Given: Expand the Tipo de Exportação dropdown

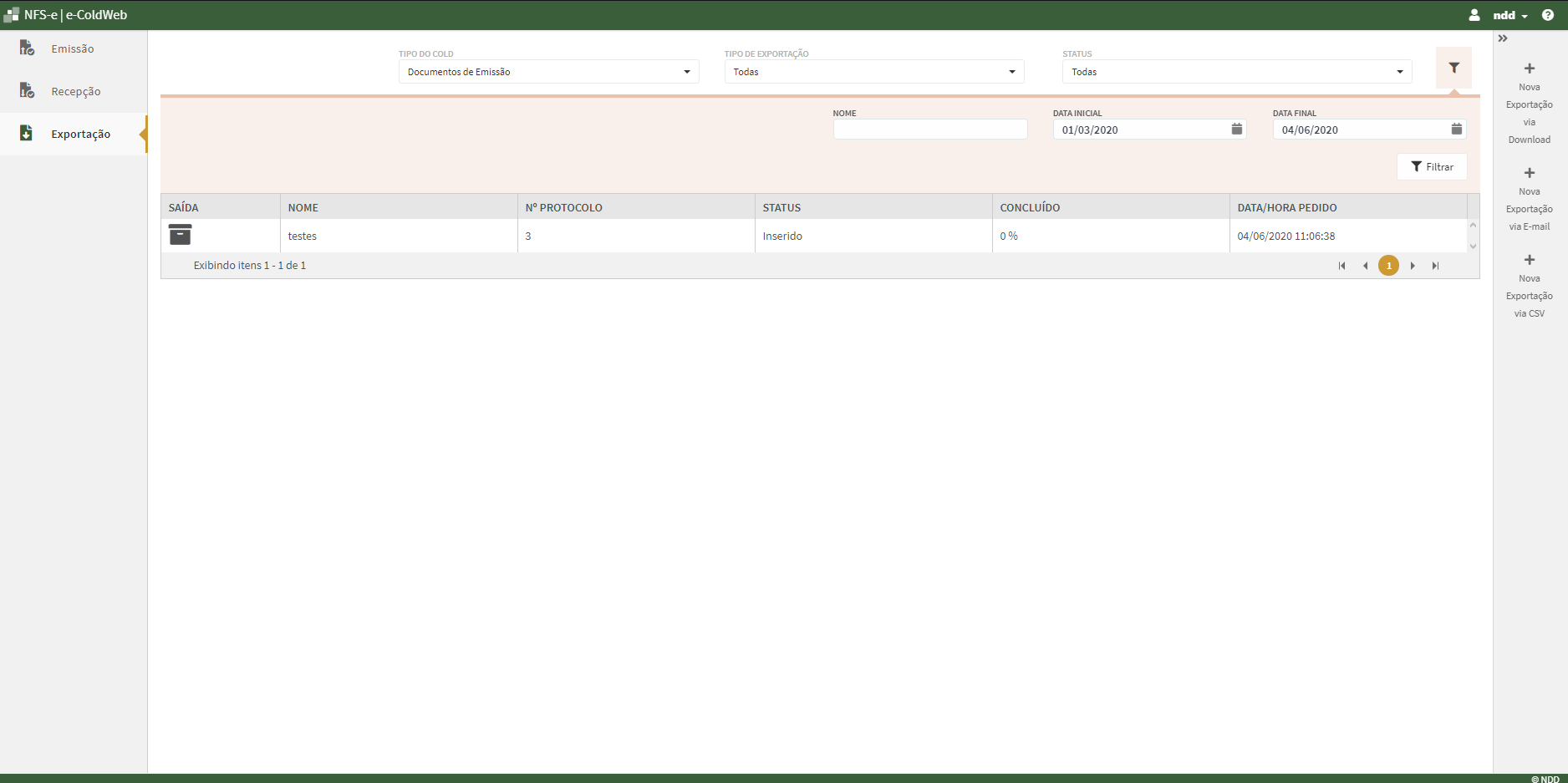Looking at the screenshot, I should pos(873,72).
